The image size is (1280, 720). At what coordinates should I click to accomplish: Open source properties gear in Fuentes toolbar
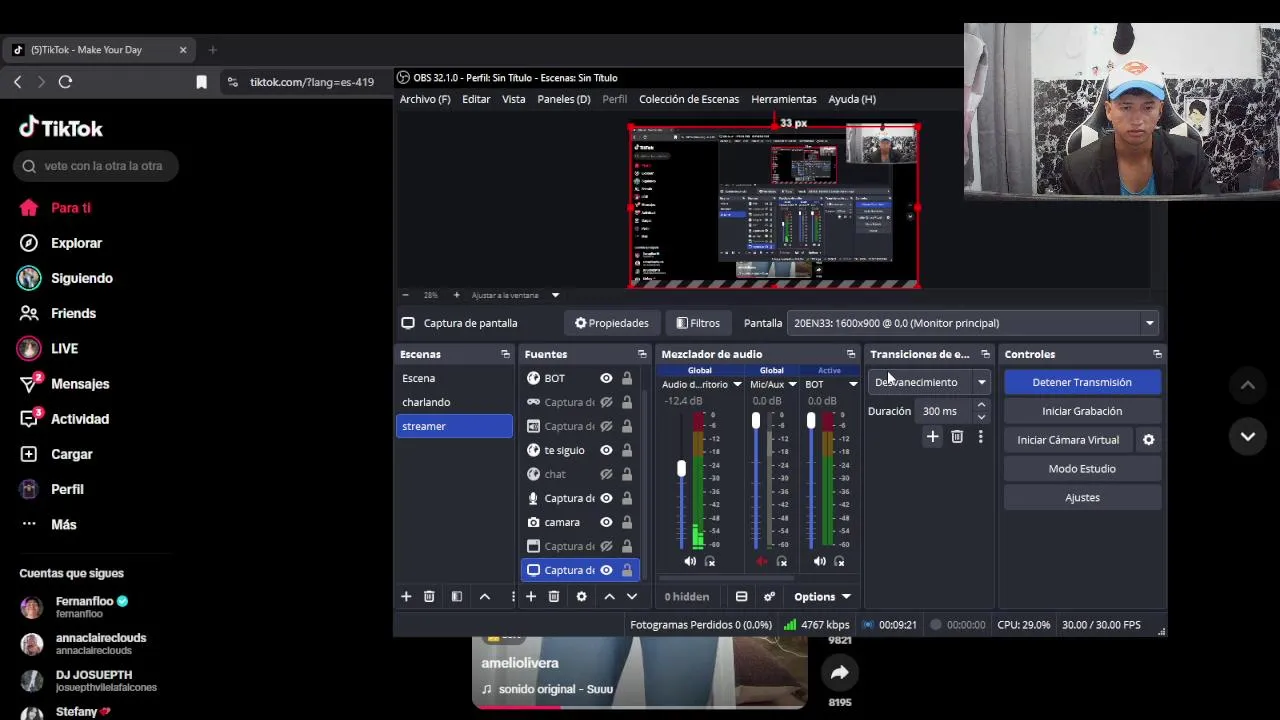[x=581, y=596]
